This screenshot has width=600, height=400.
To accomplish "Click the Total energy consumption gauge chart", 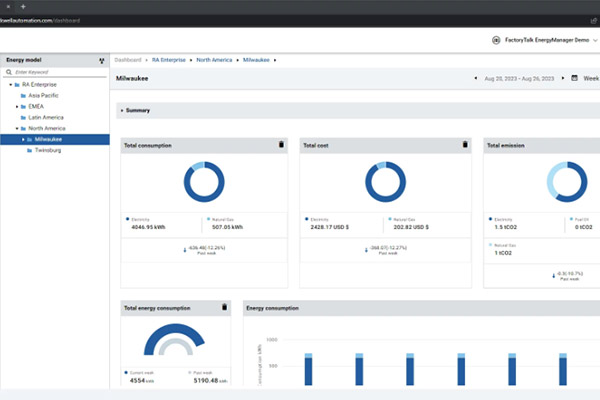I will (x=174, y=339).
